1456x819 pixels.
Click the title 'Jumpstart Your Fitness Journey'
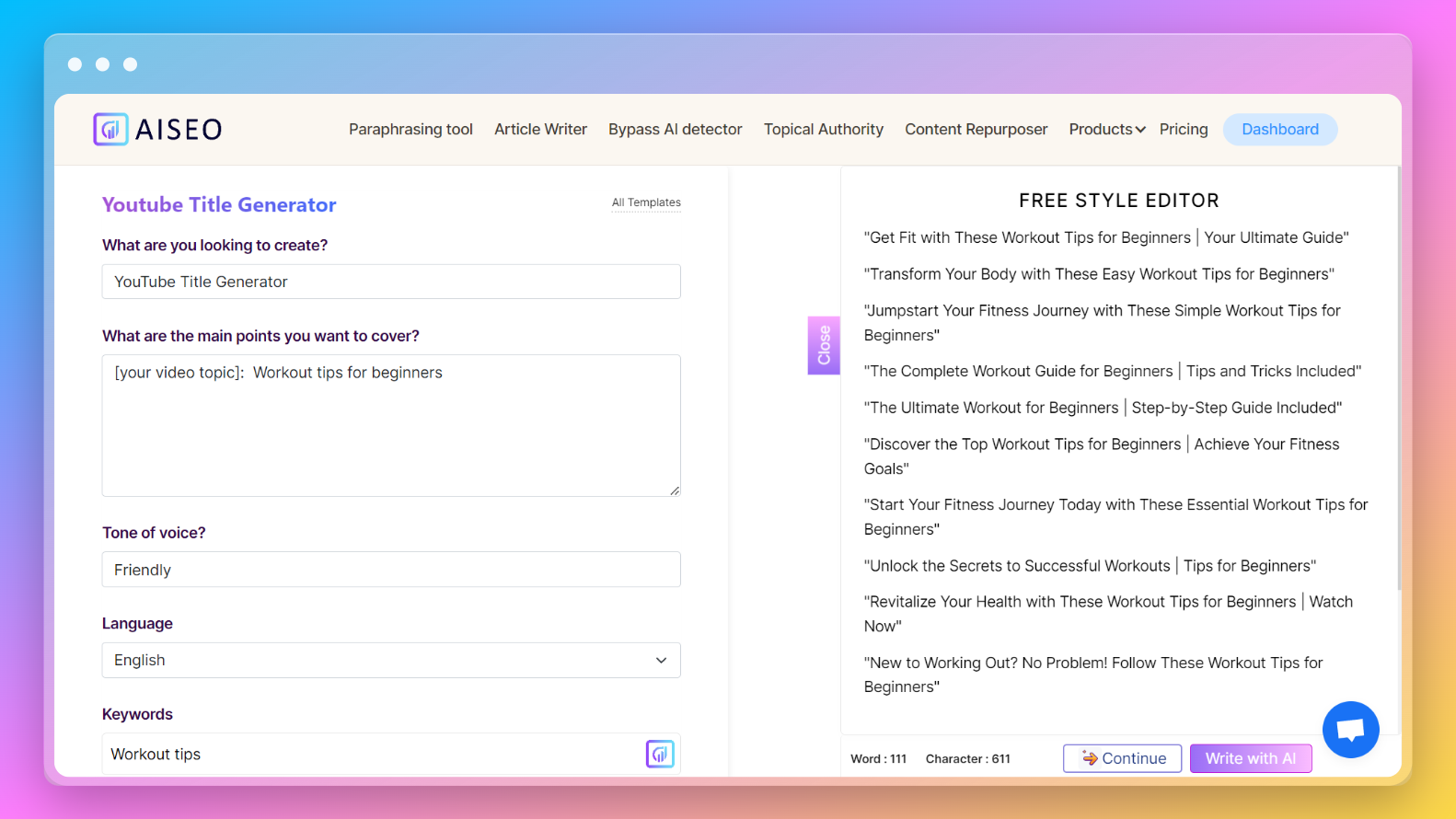pyautogui.click(x=1103, y=323)
